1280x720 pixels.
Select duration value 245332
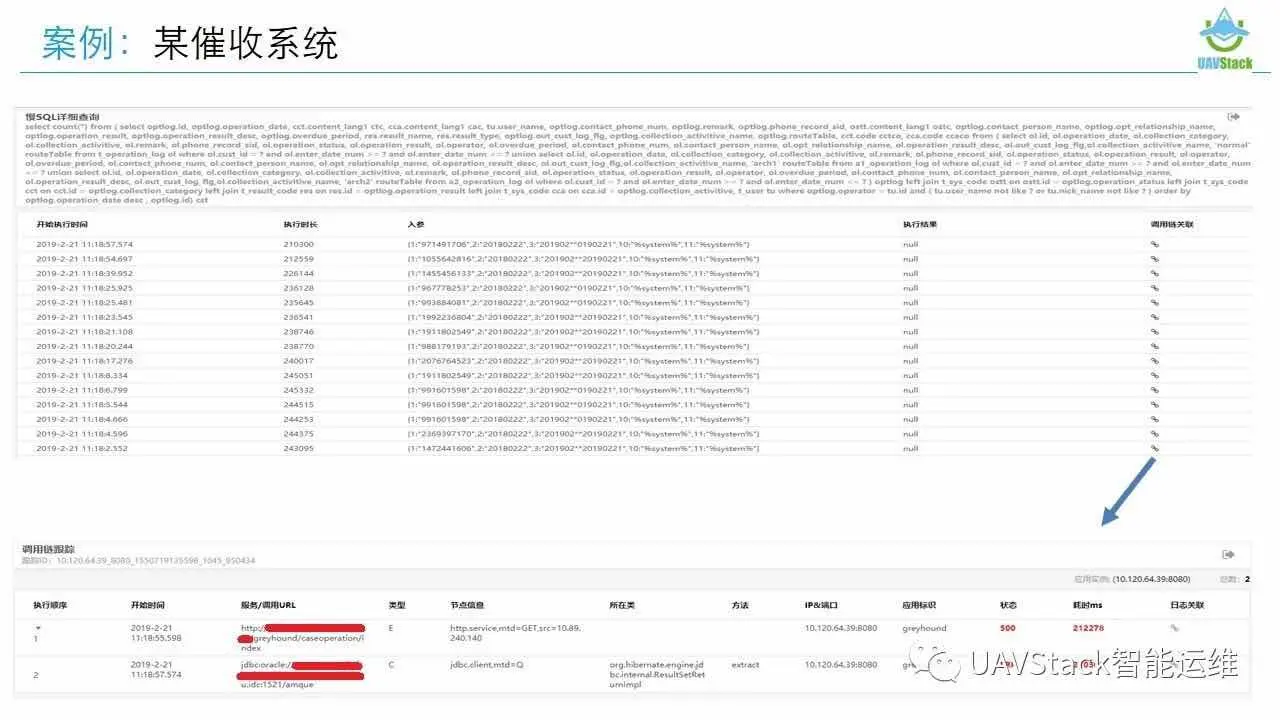click(x=299, y=390)
